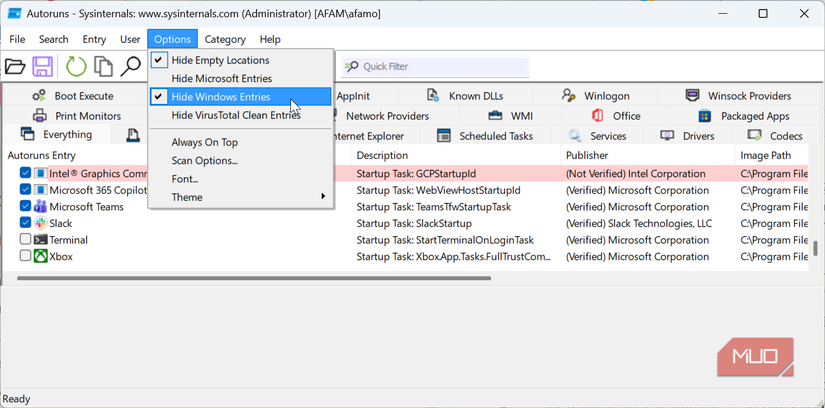
Task: Click the Microsoft Teams entry icon
Action: click(41, 207)
